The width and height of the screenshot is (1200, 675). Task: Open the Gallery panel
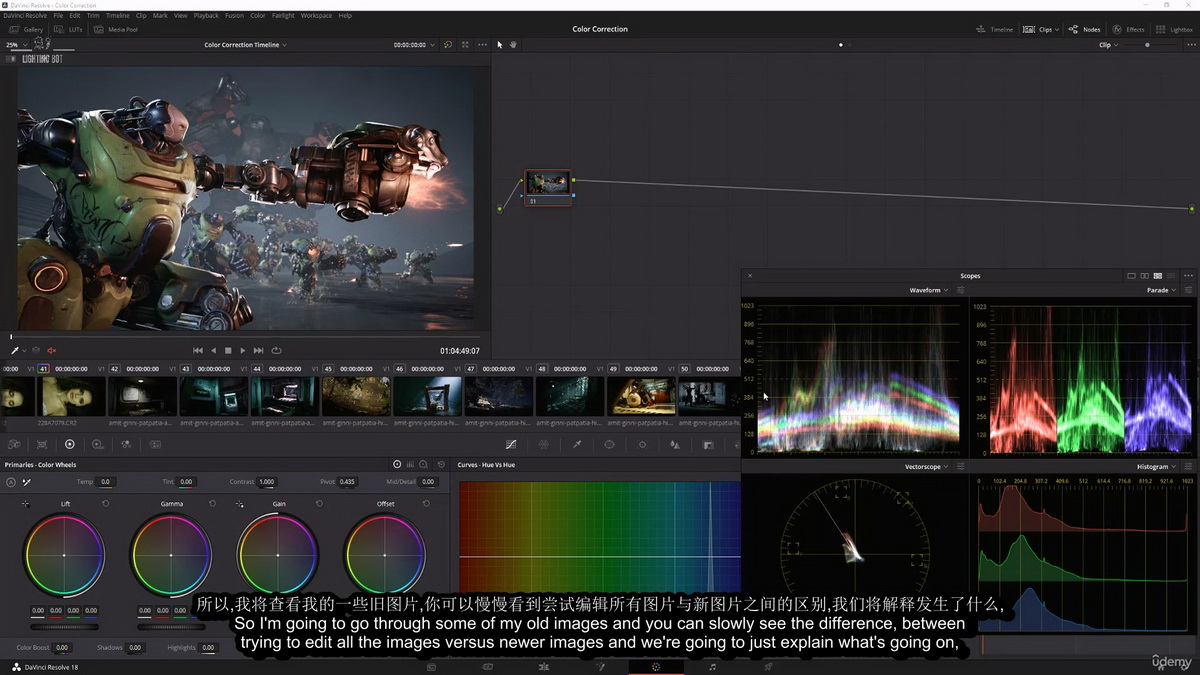(27, 30)
